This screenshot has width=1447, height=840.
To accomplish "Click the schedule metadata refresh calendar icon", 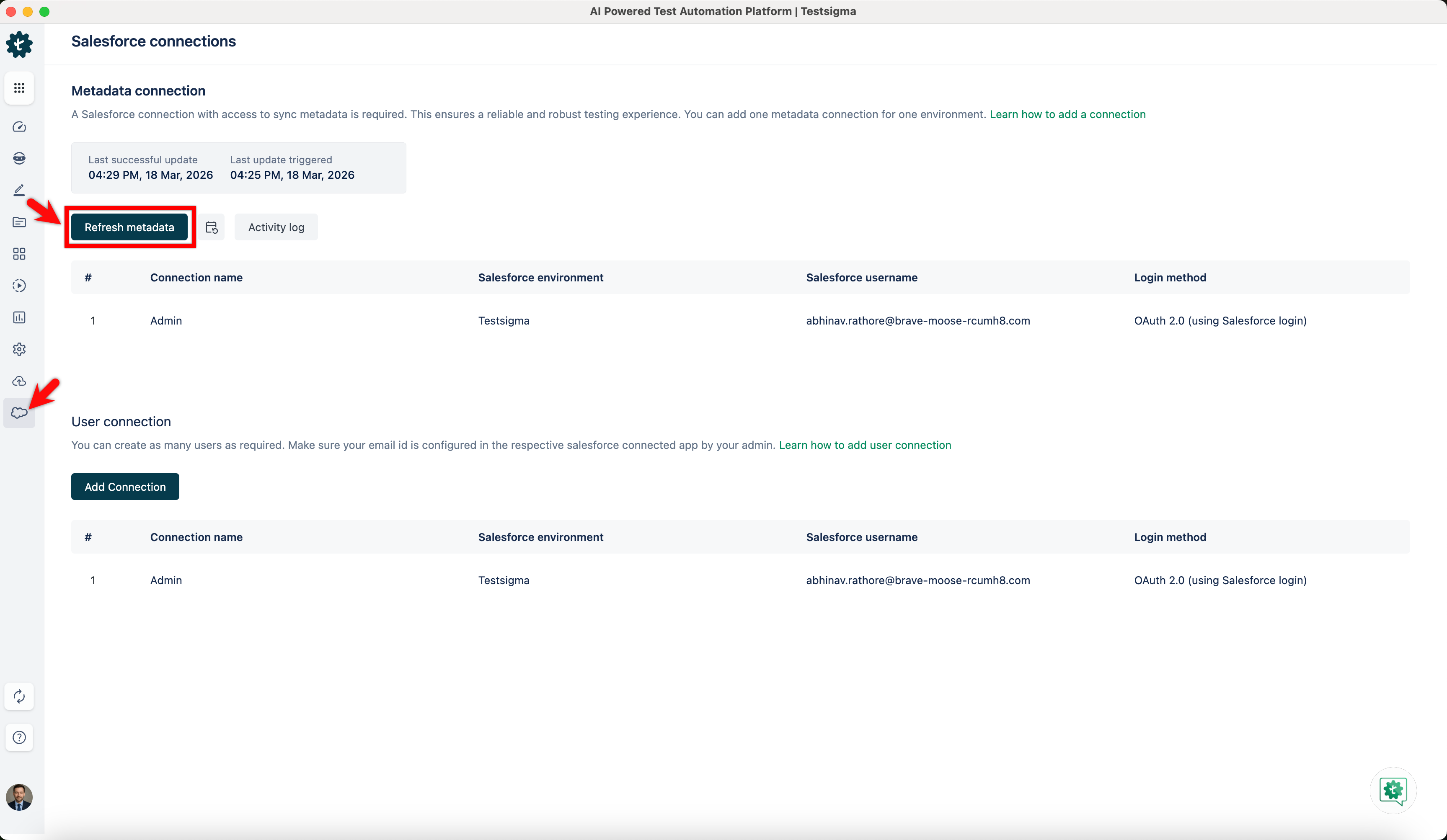I will tap(211, 227).
